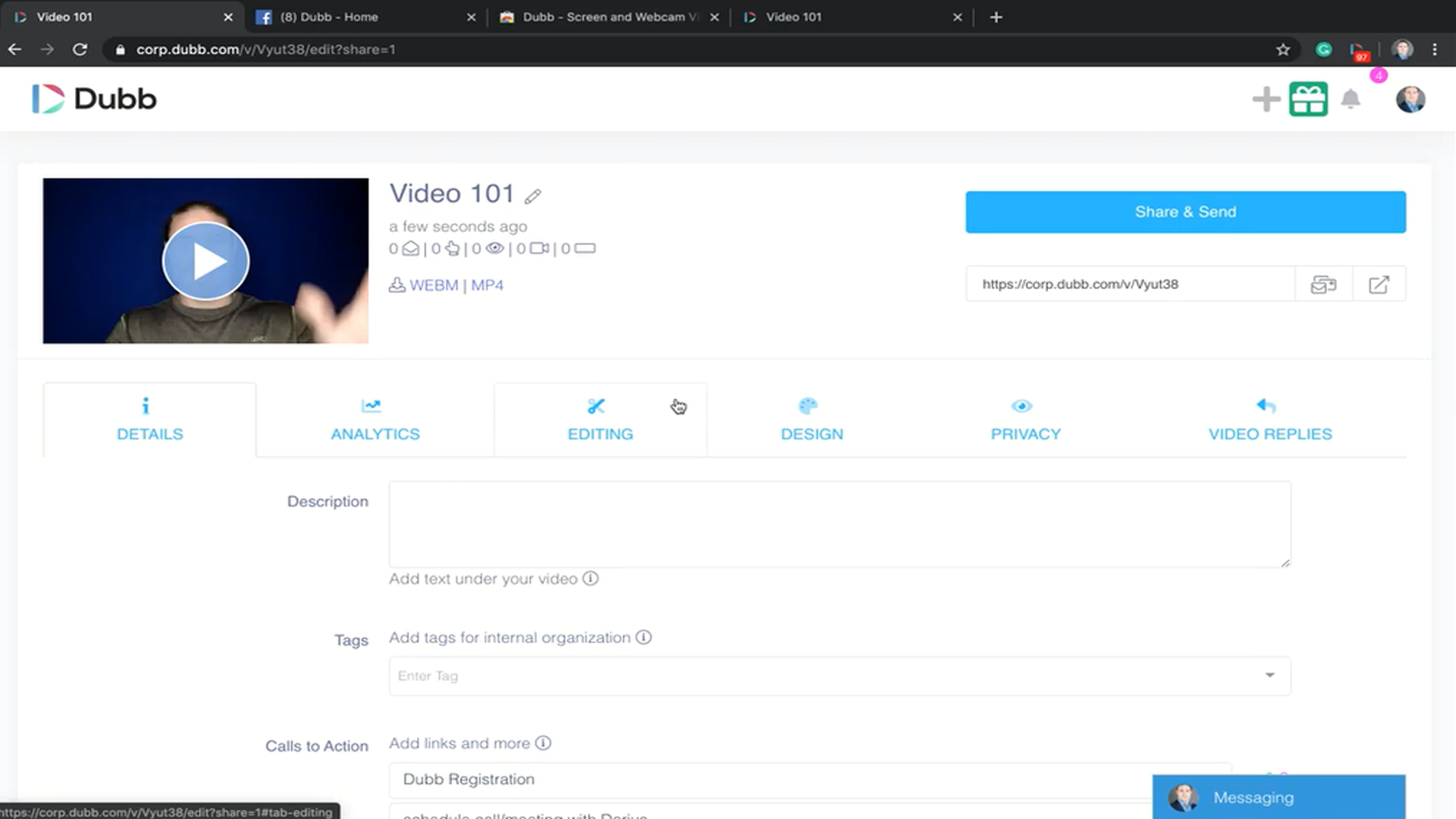Open the Messaging chat widget

tap(1279, 797)
